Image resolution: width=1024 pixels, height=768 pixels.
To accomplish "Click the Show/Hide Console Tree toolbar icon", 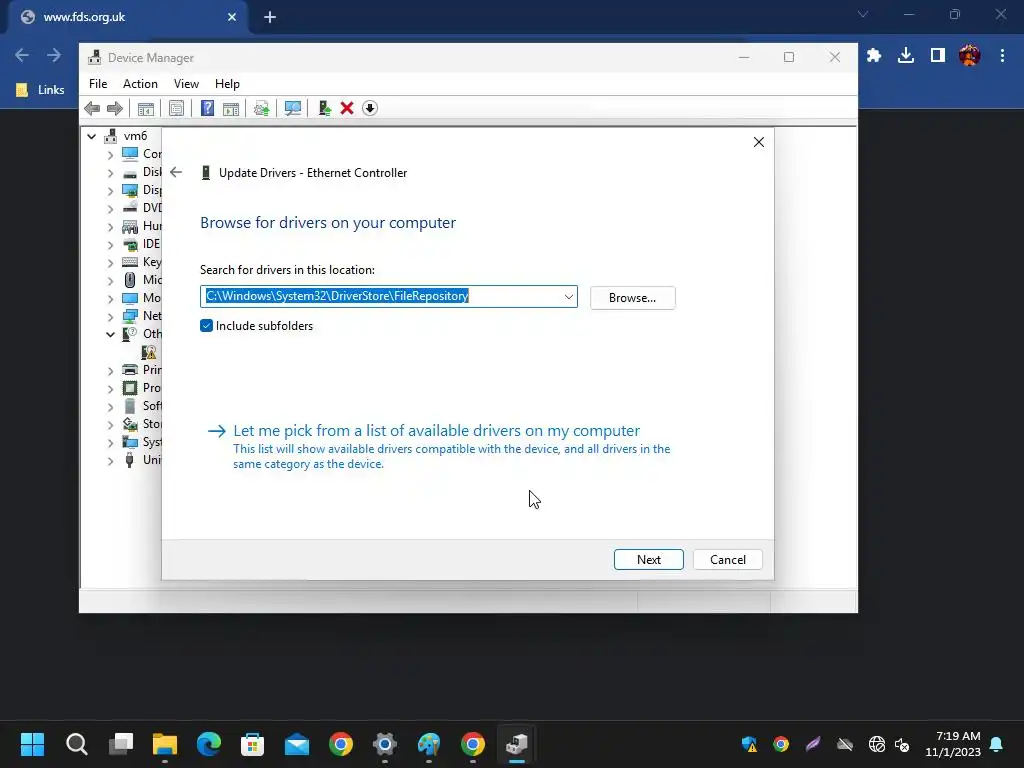I will click(146, 108).
